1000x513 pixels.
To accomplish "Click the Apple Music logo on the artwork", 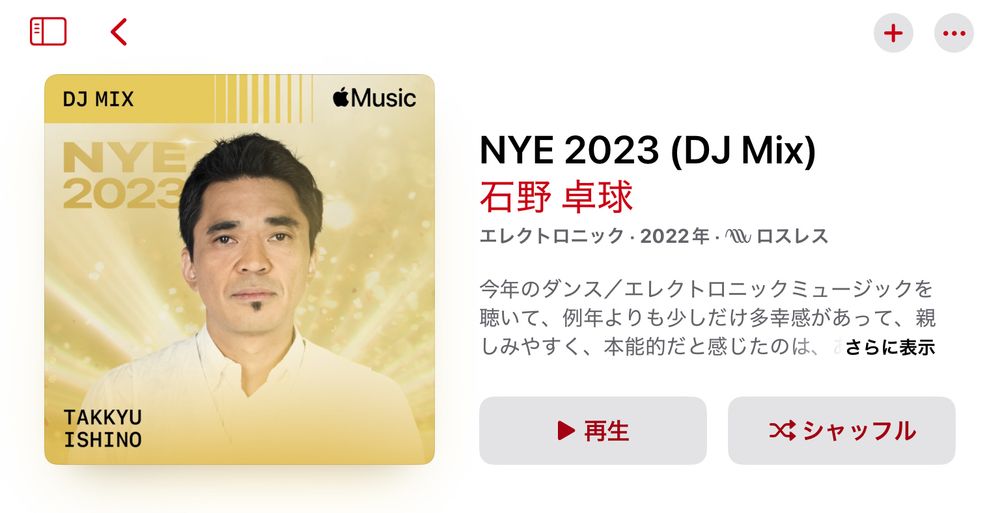I will 374,98.
